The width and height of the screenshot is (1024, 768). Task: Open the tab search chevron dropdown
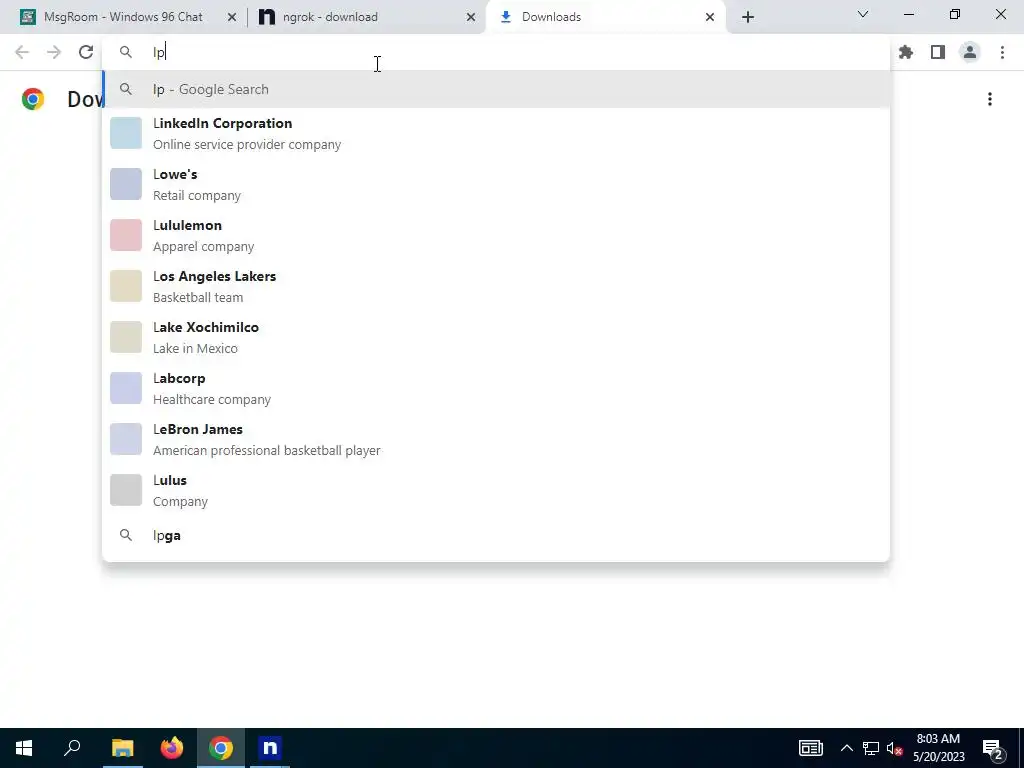pos(863,14)
